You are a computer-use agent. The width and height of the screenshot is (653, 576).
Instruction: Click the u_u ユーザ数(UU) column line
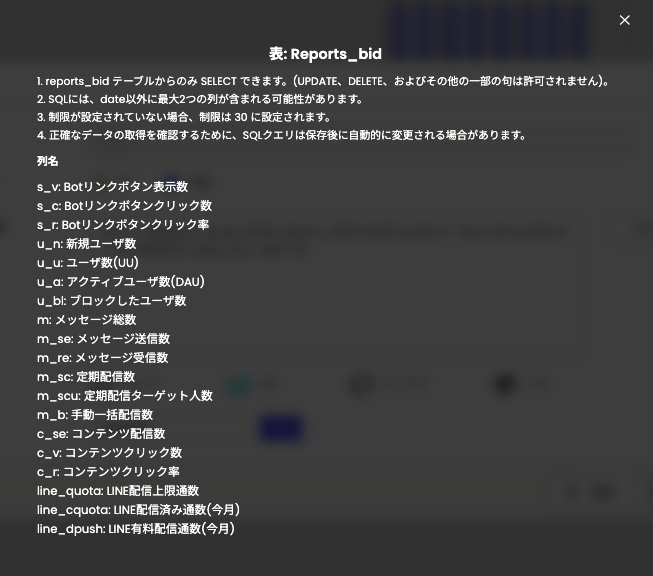pyautogui.click(x=88, y=263)
